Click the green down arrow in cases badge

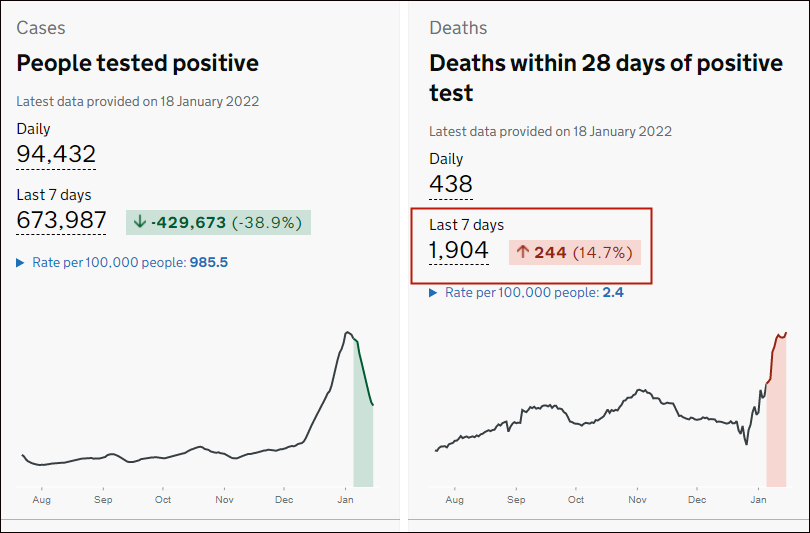coord(140,223)
